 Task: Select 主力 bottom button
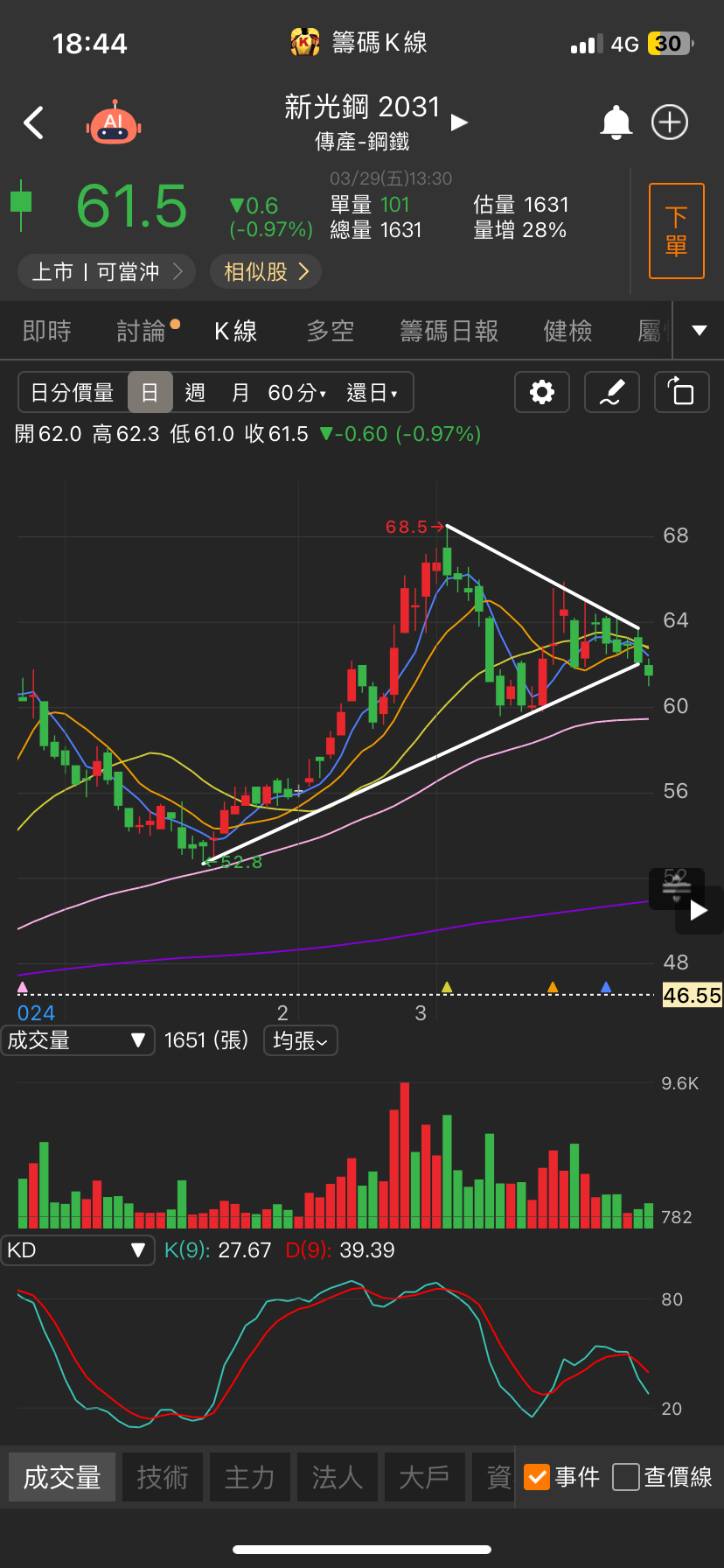(250, 1477)
